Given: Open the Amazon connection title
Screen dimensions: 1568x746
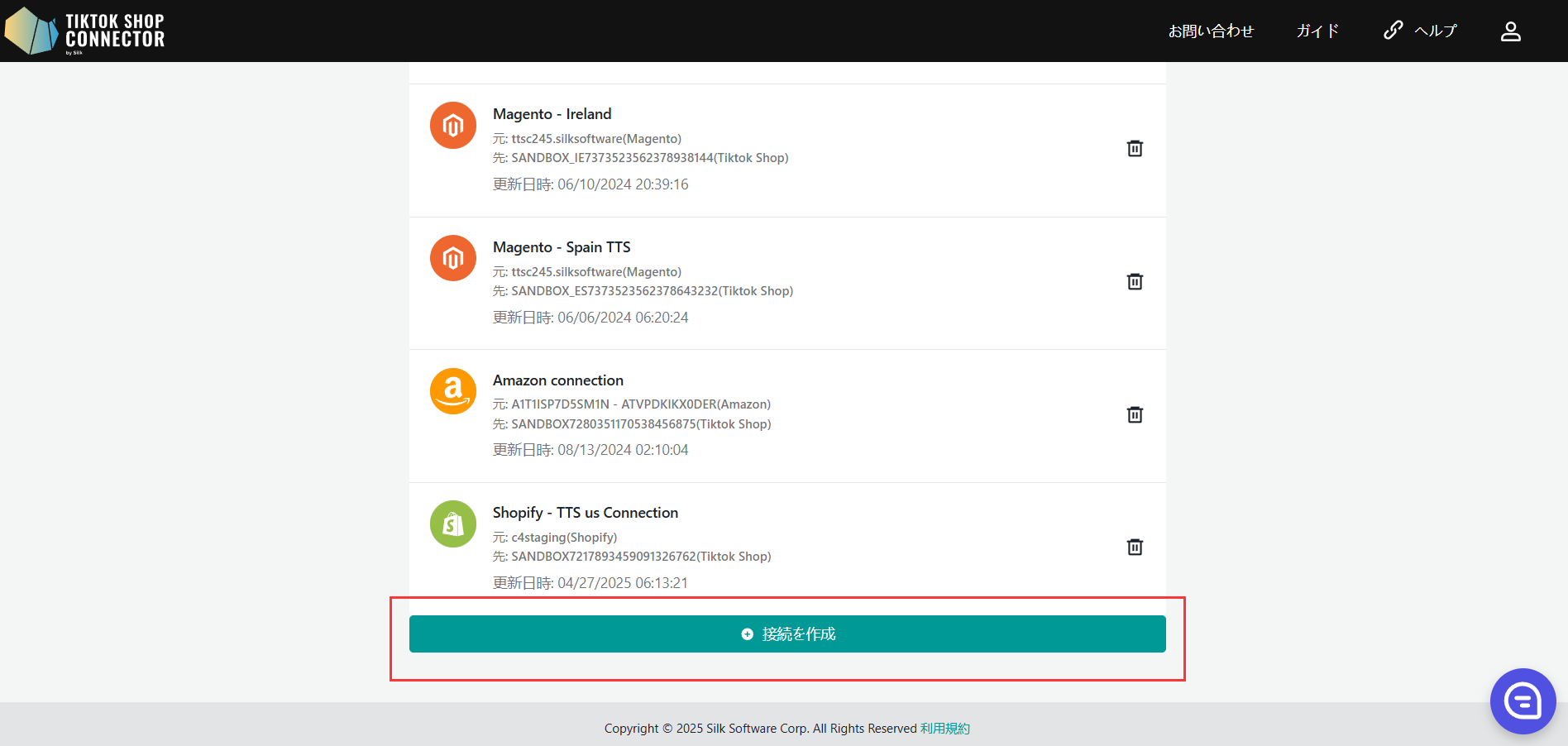Looking at the screenshot, I should pos(558,380).
